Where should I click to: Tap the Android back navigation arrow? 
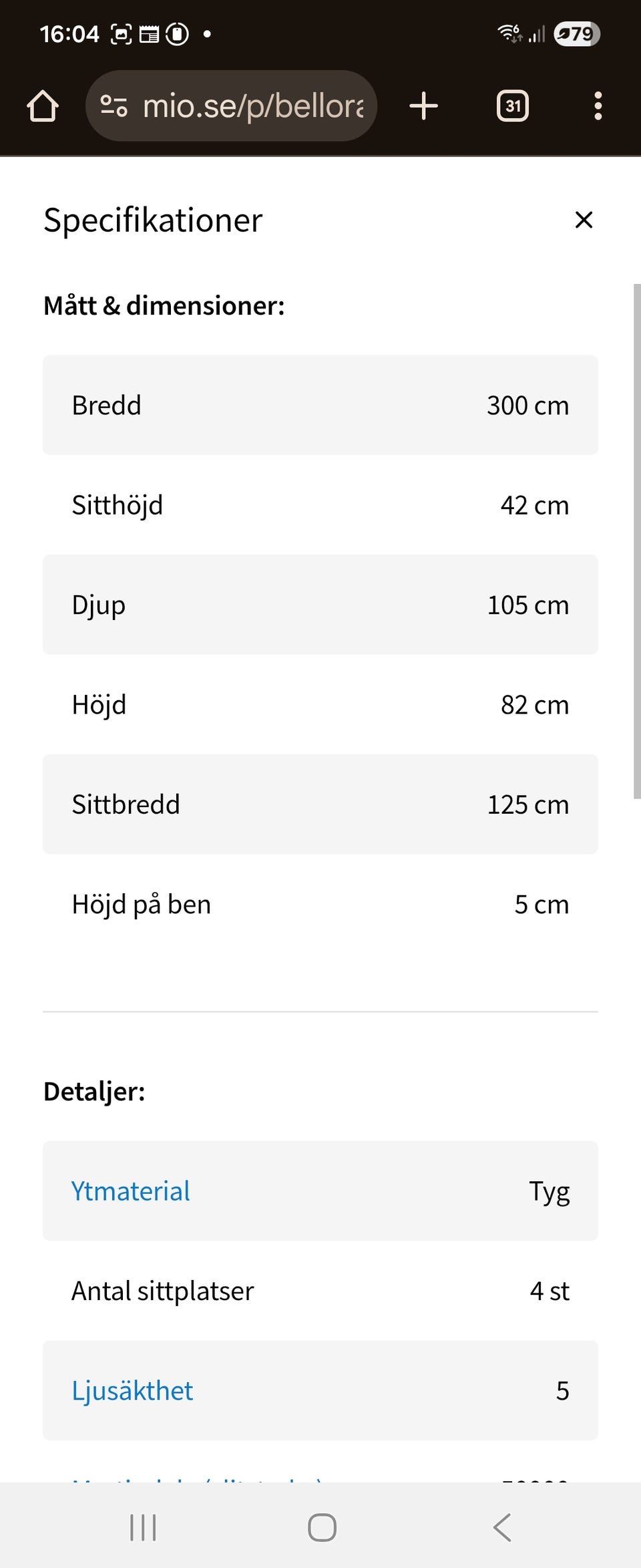[x=502, y=1527]
